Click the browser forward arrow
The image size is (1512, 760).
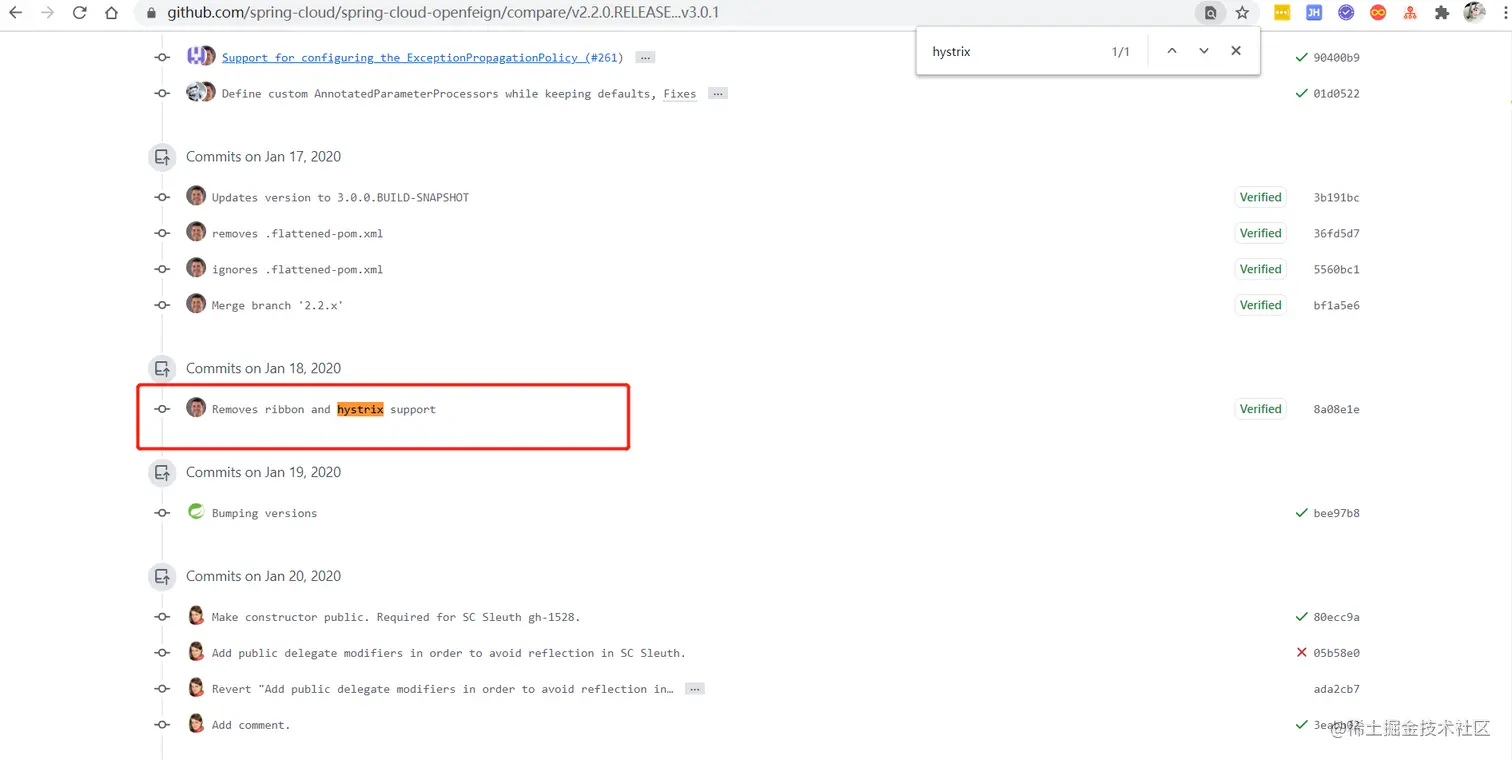[x=48, y=13]
